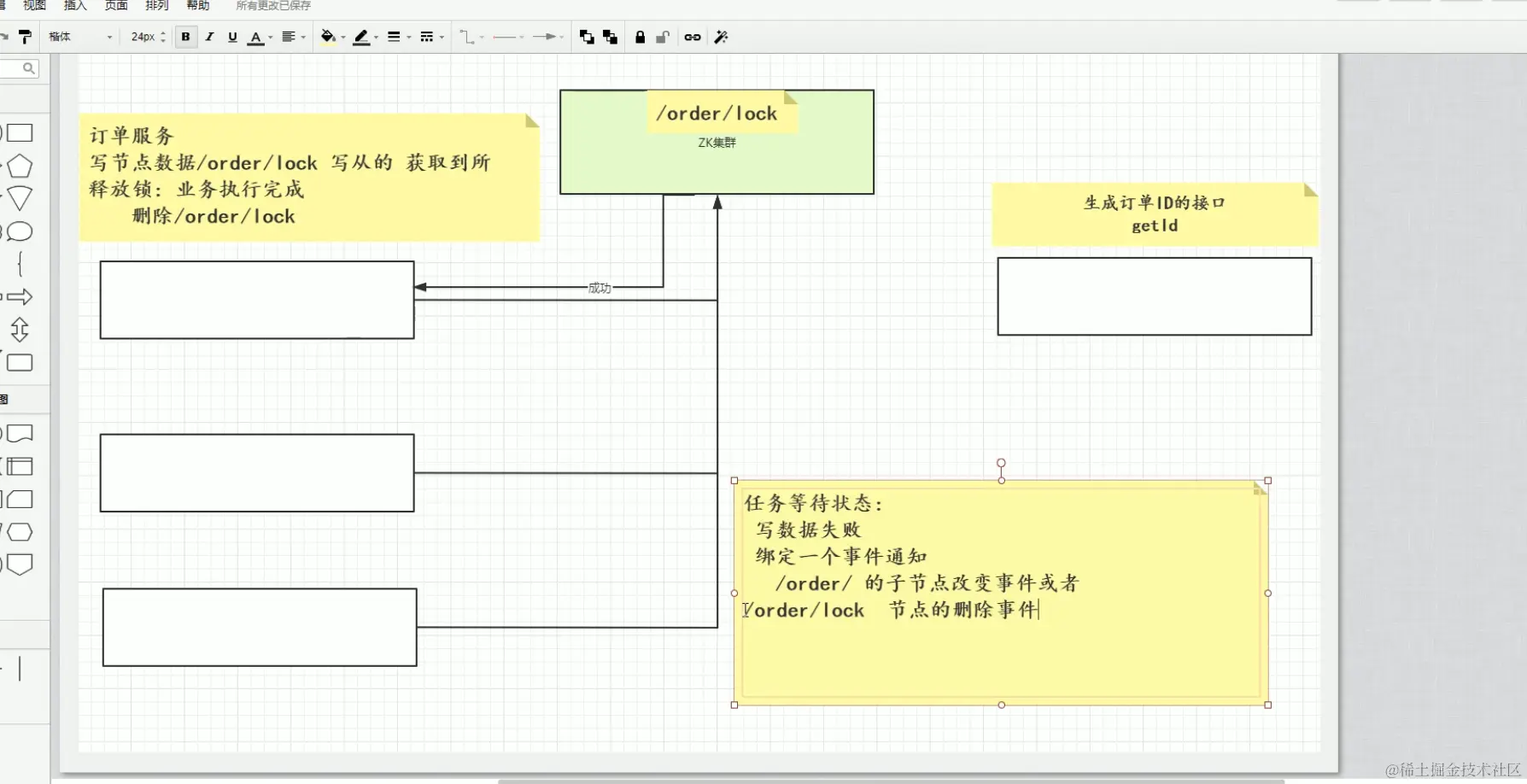Select the right arrow shape in sidebar
Image resolution: width=1527 pixels, height=784 pixels.
pos(20,297)
